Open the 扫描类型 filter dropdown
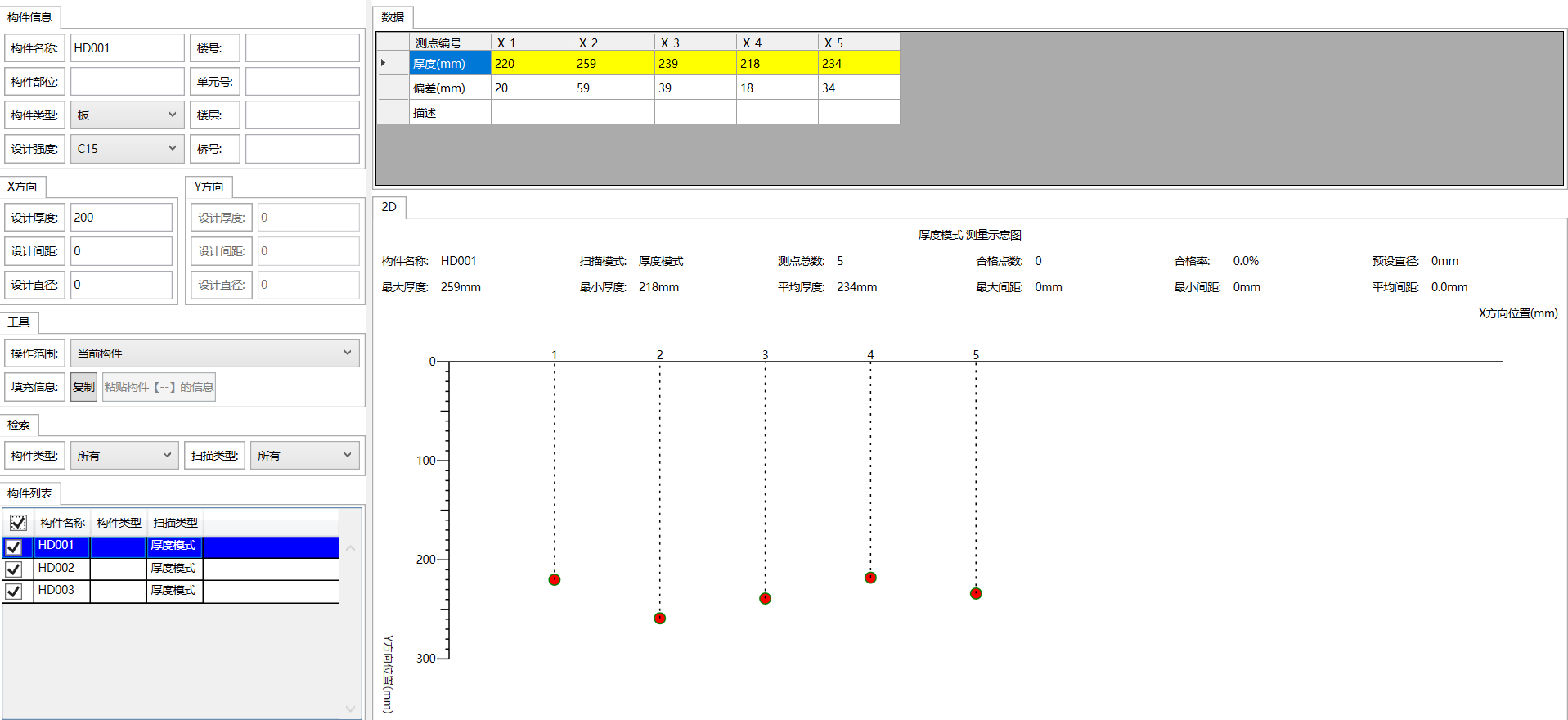 pyautogui.click(x=304, y=456)
